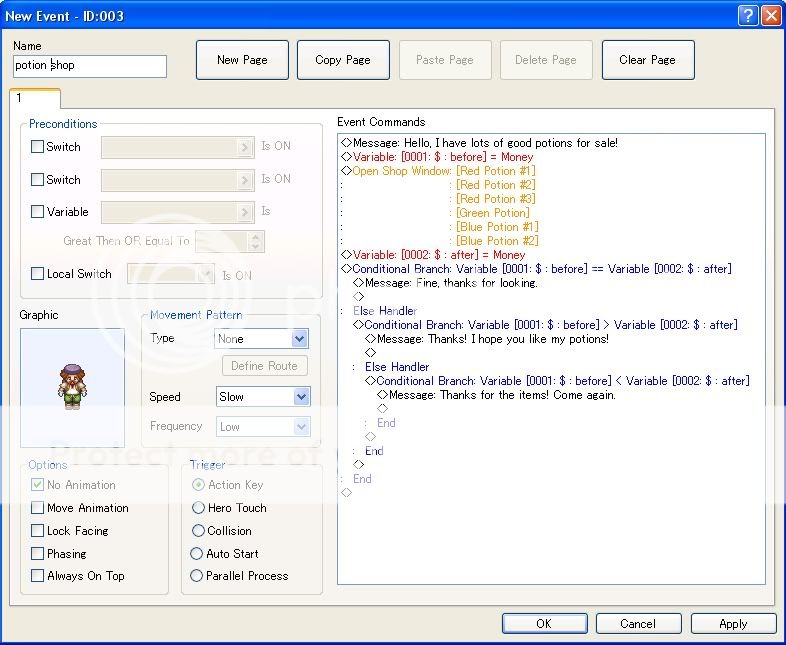Enable the Phasing option checkbox
Viewport: 786px width, 645px height.
coord(38,554)
